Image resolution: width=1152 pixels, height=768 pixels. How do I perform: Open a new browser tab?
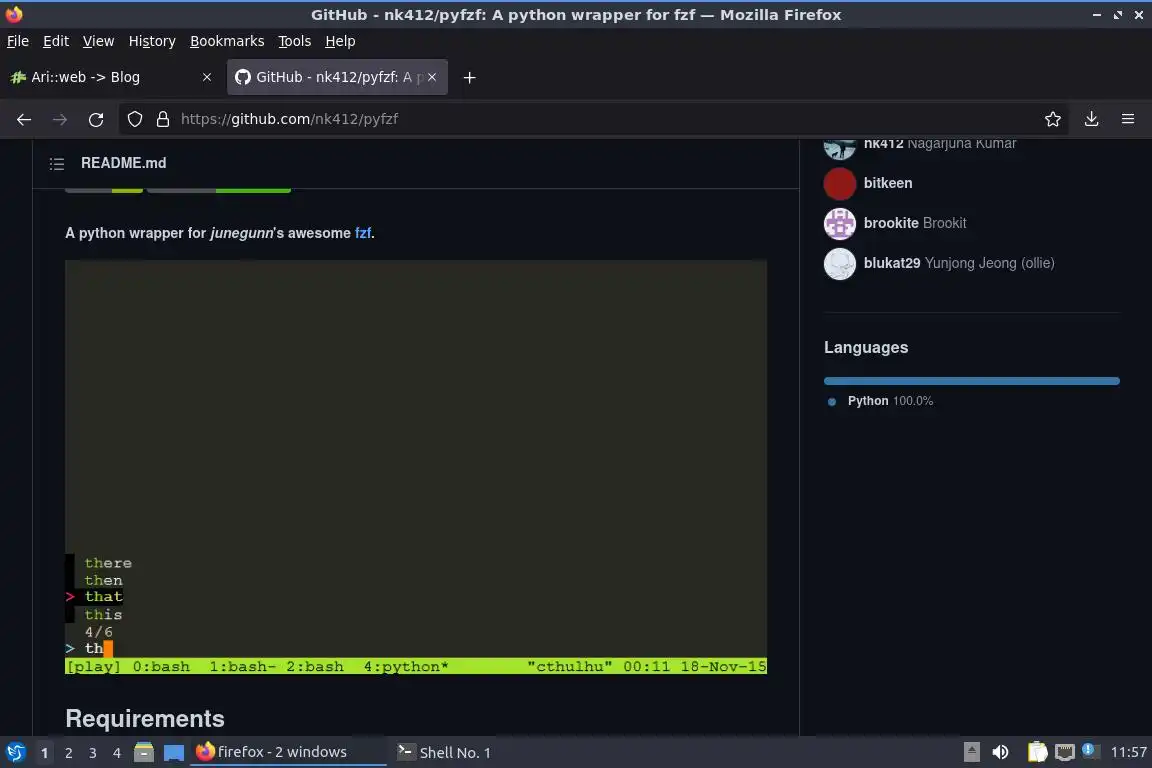(469, 77)
